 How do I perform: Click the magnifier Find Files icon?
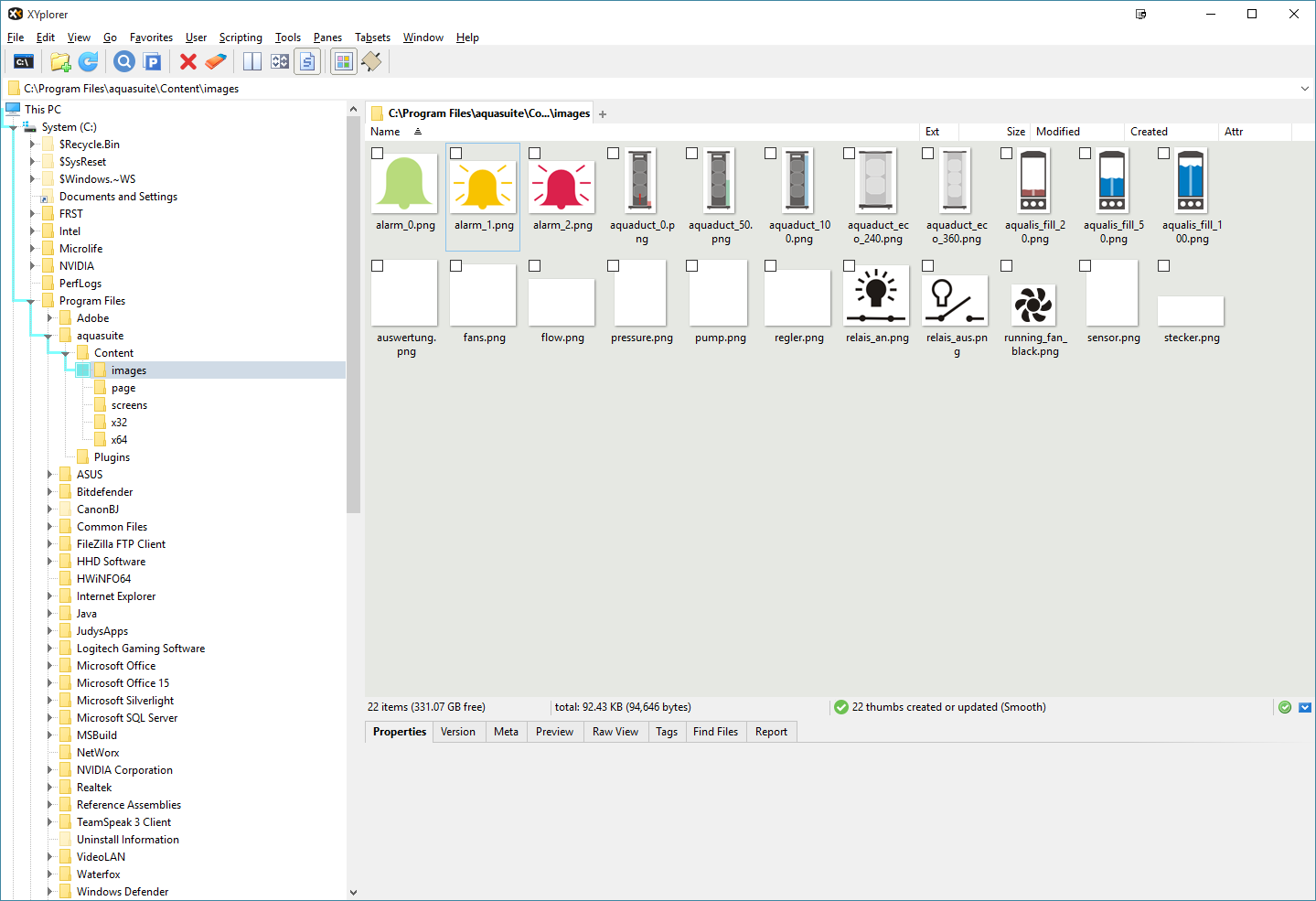coord(124,62)
